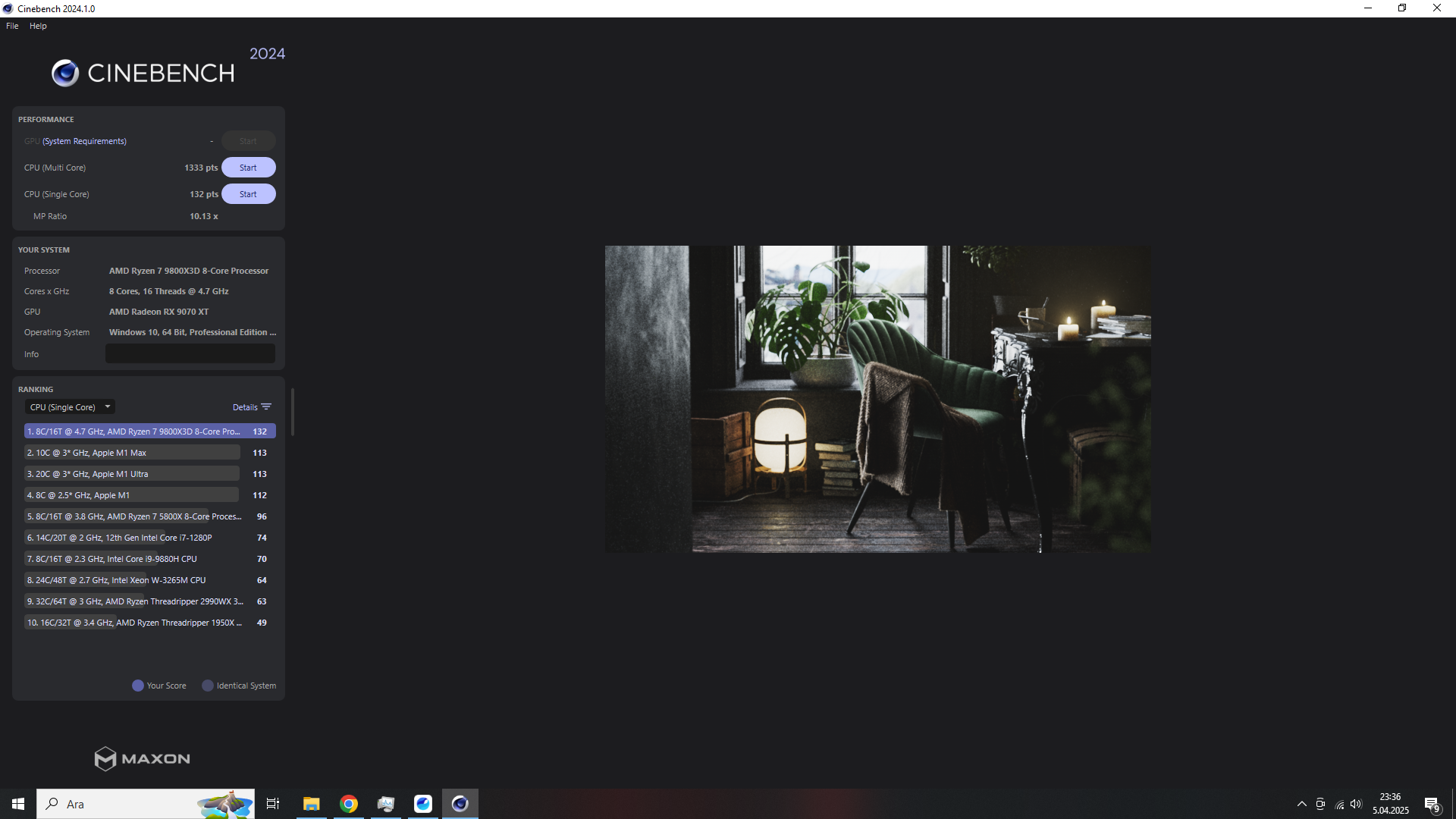Click the Maxon logo
The height and width of the screenshot is (819, 1456).
tap(142, 758)
